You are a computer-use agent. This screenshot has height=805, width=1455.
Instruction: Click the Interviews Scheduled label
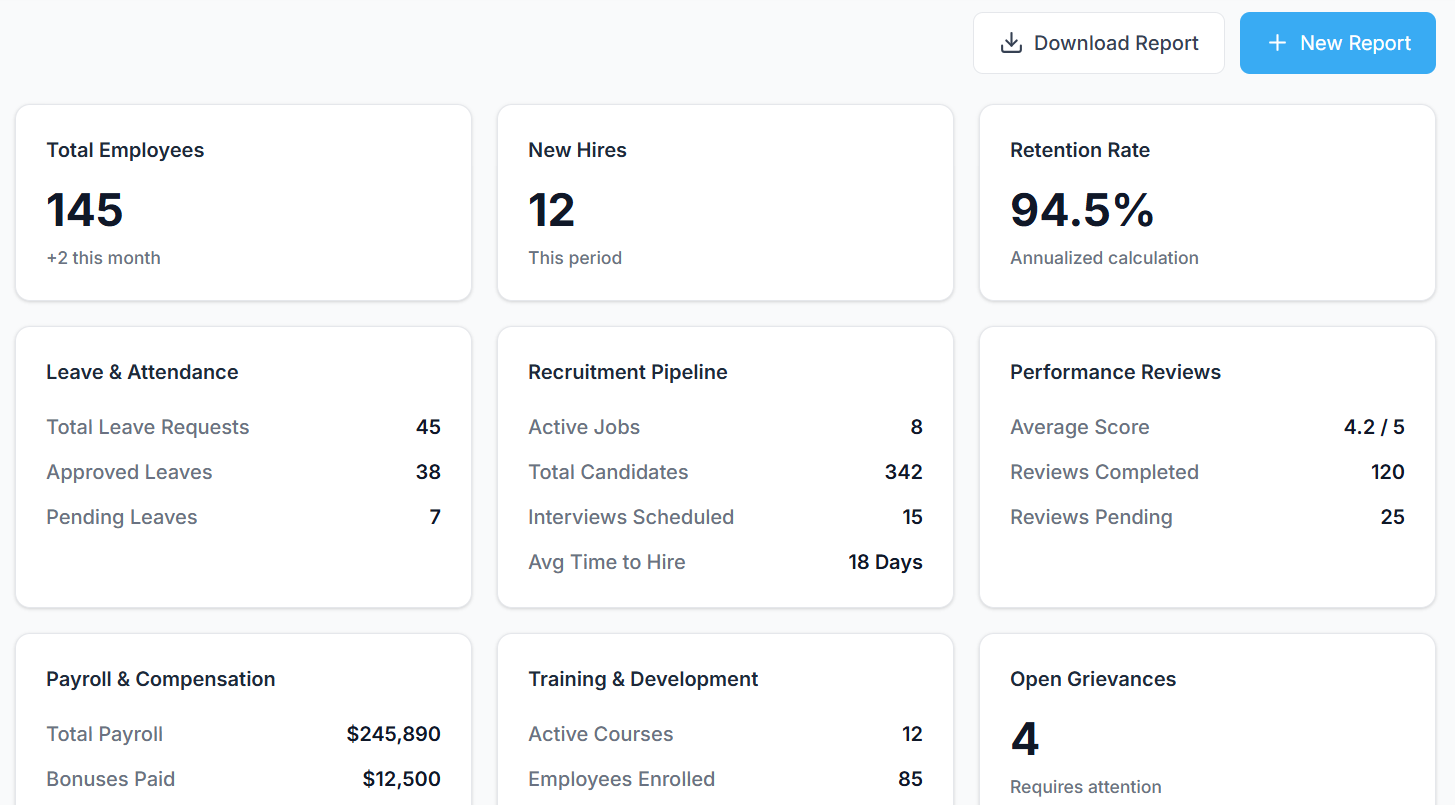(x=631, y=517)
